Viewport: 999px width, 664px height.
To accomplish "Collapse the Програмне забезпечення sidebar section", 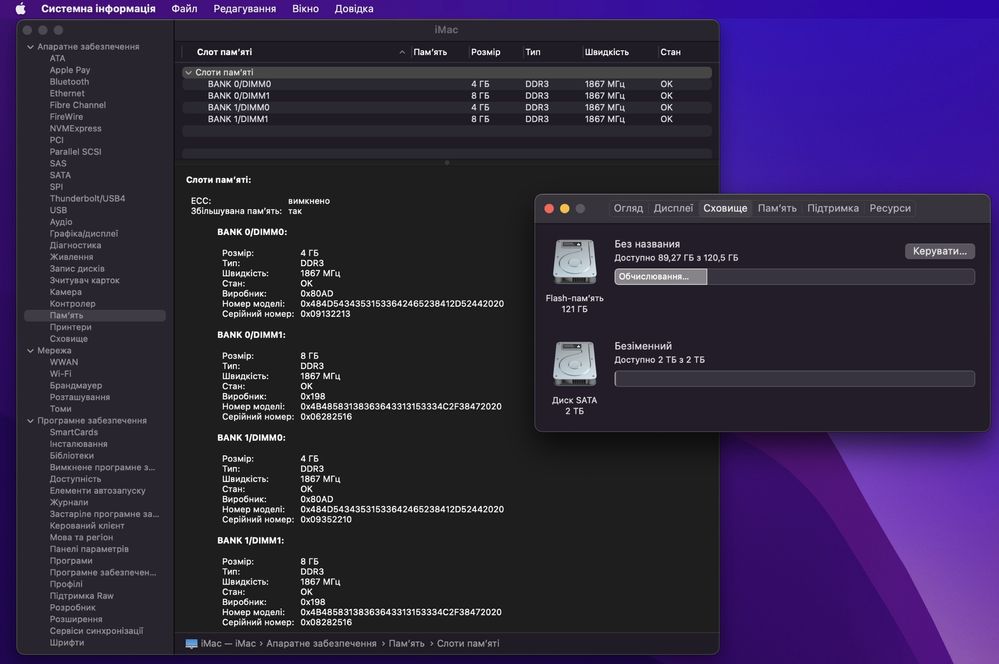I will click(30, 421).
